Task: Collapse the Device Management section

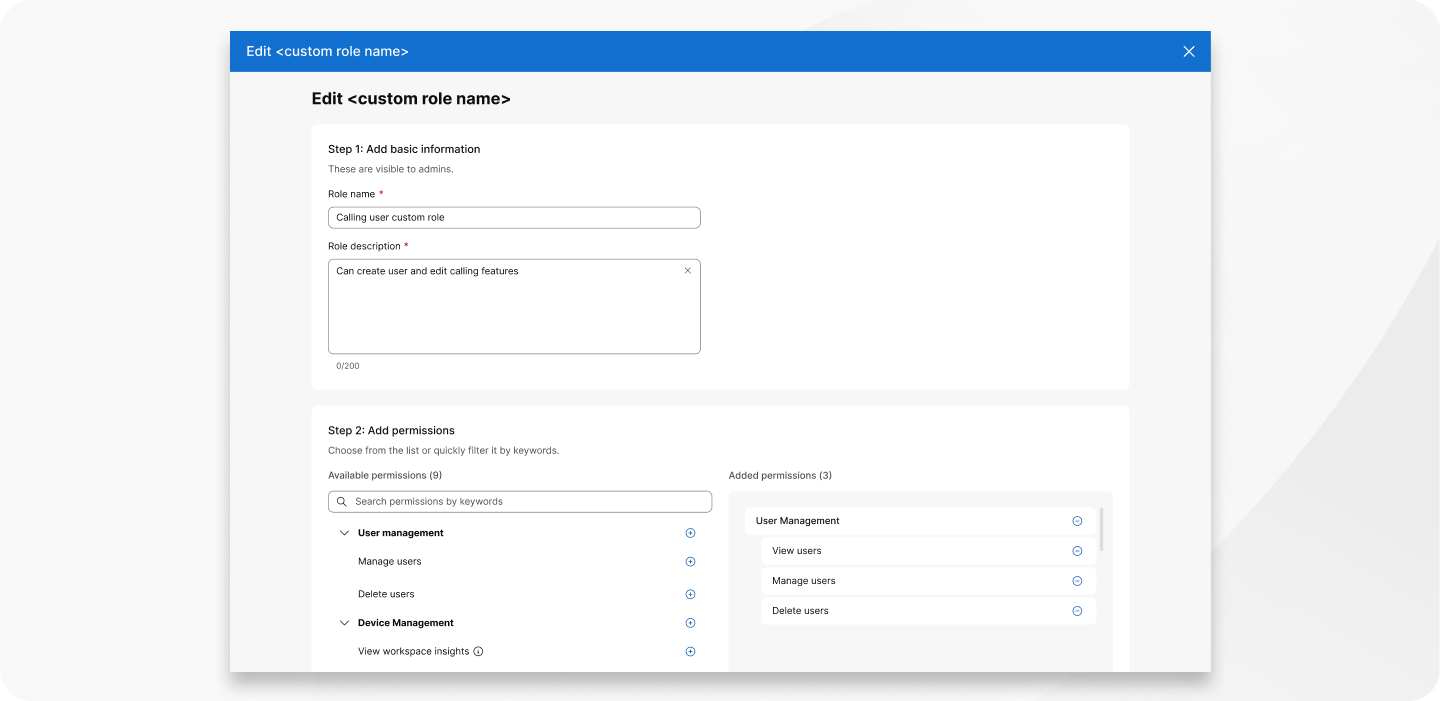Action: [x=344, y=623]
